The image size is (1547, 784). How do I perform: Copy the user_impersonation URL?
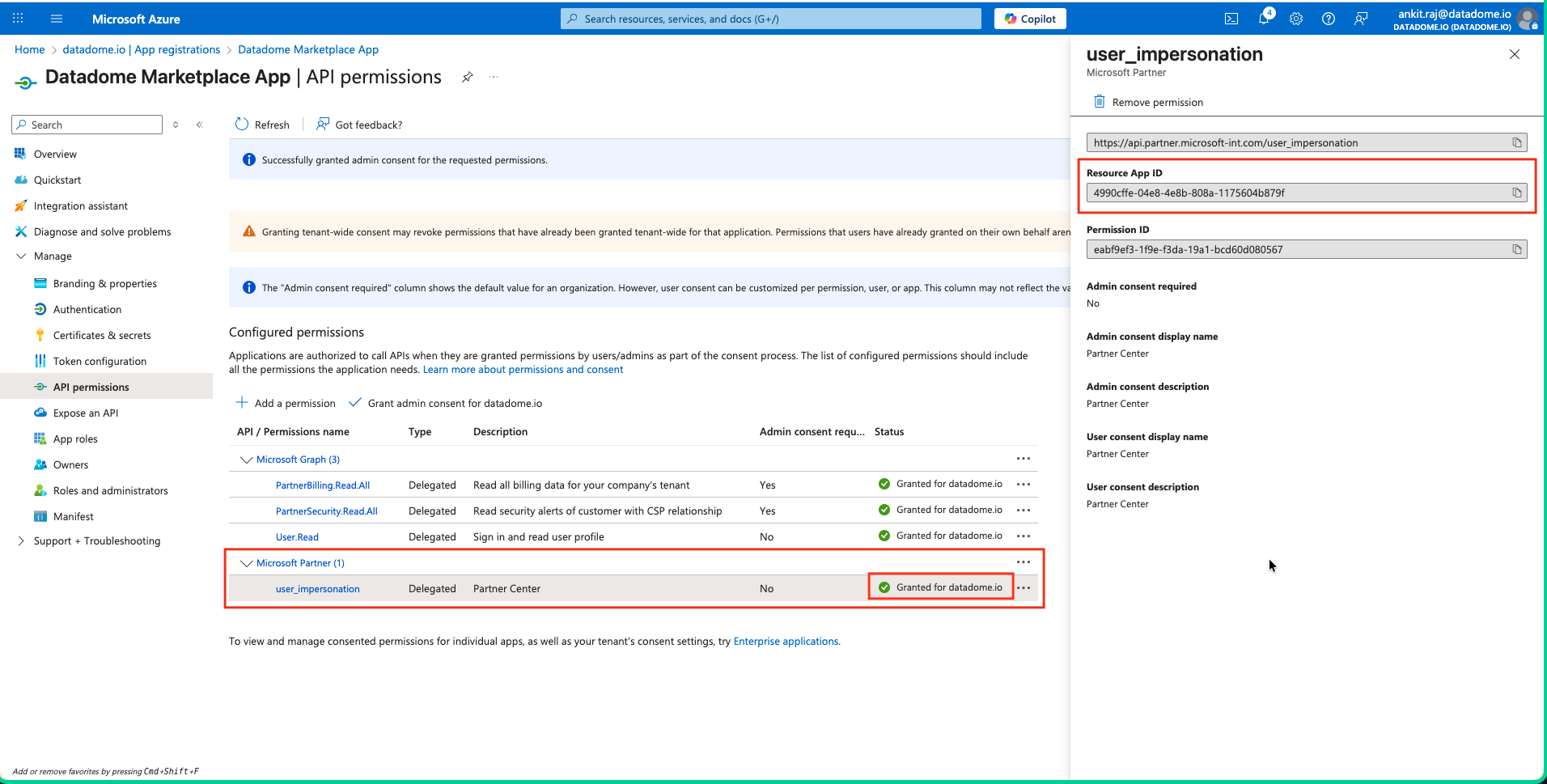(x=1517, y=143)
